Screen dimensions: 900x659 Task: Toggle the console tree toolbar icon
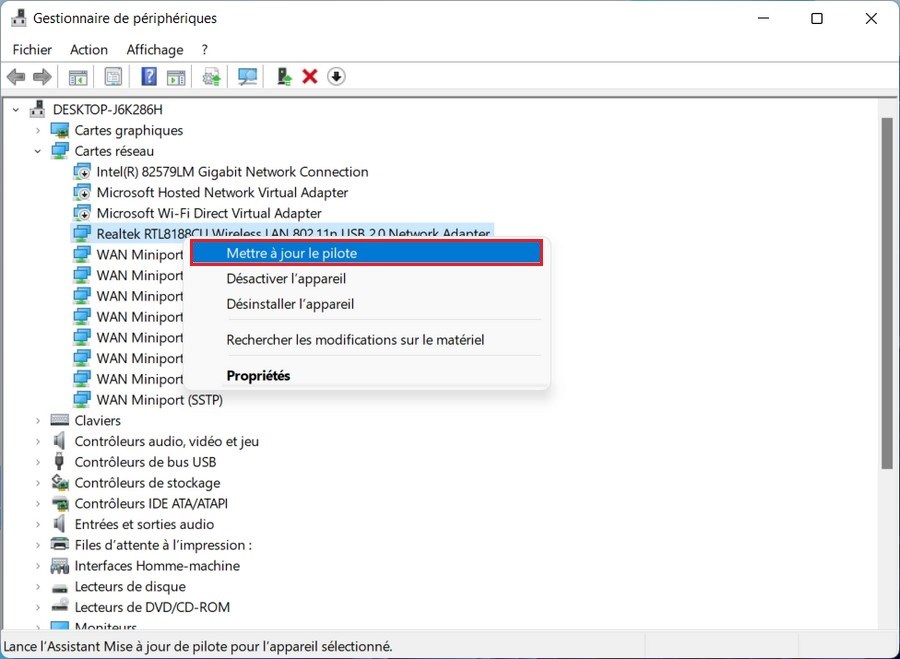click(x=78, y=77)
